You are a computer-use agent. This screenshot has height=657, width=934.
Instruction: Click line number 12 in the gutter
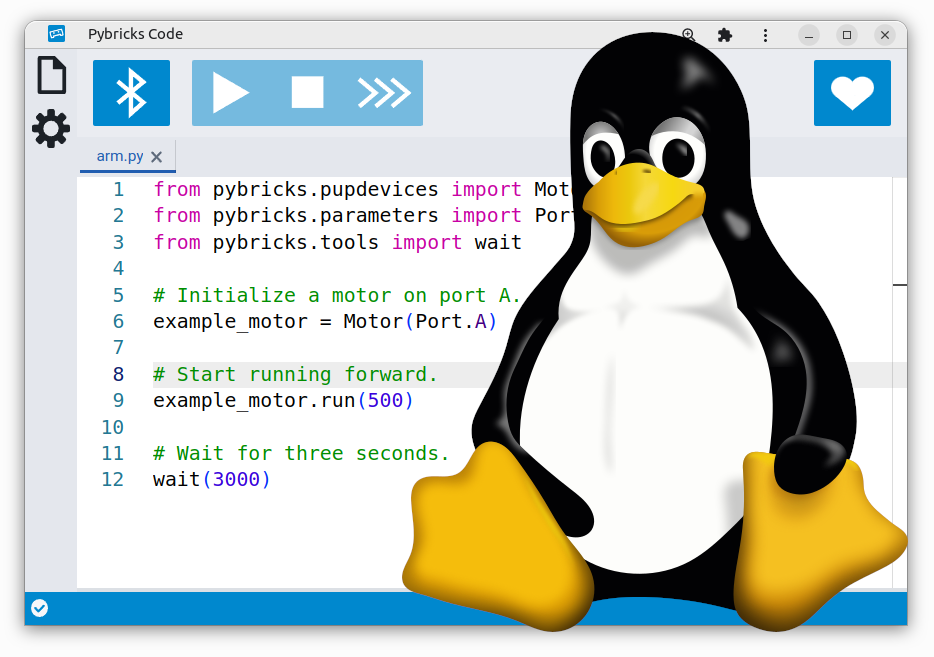pyautogui.click(x=113, y=479)
